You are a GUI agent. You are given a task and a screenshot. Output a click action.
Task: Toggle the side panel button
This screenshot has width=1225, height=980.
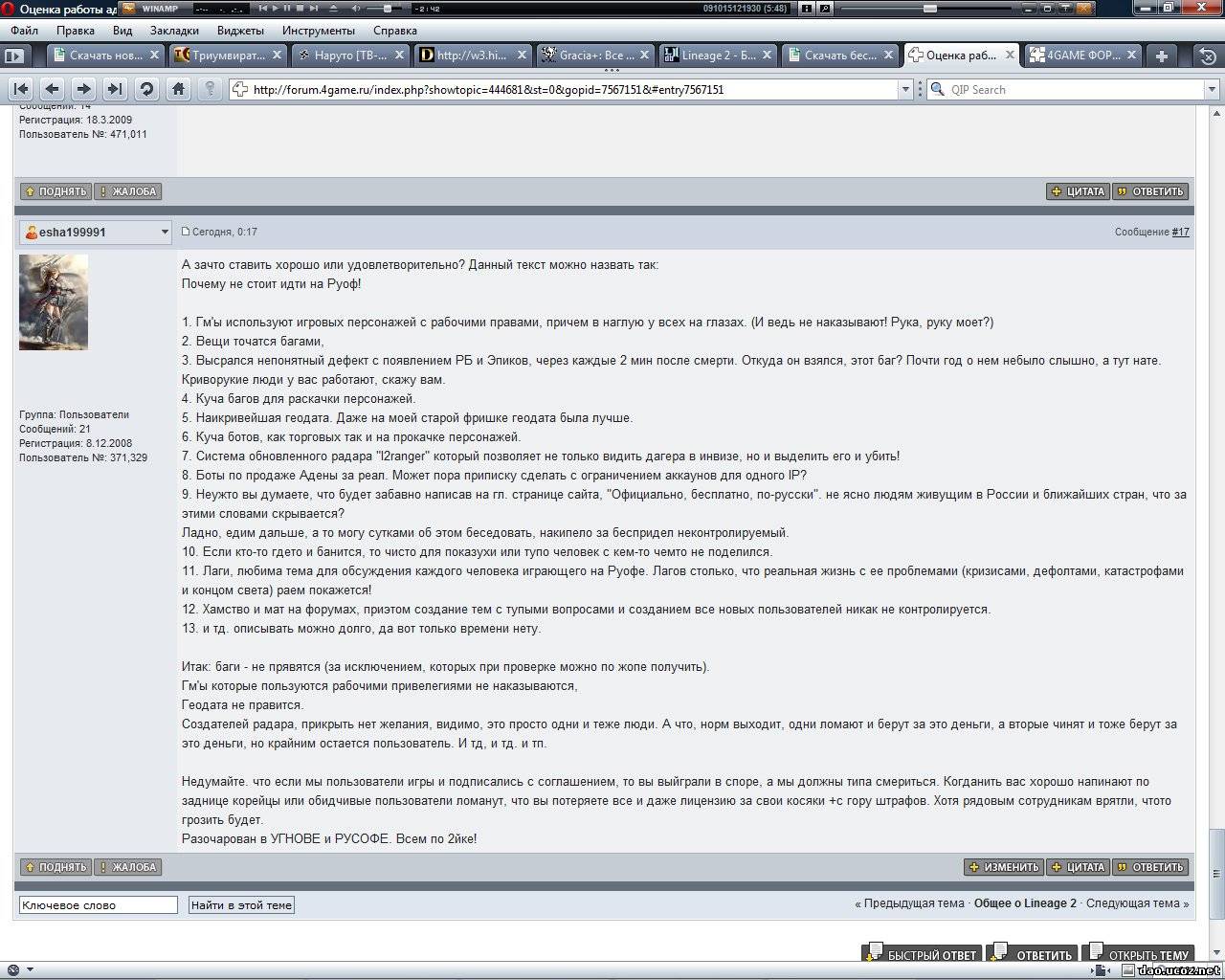[x=13, y=56]
